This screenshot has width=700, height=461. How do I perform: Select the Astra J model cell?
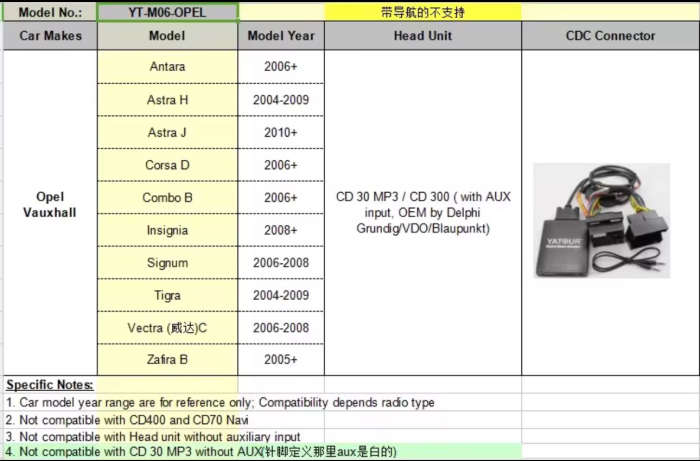[167, 133]
